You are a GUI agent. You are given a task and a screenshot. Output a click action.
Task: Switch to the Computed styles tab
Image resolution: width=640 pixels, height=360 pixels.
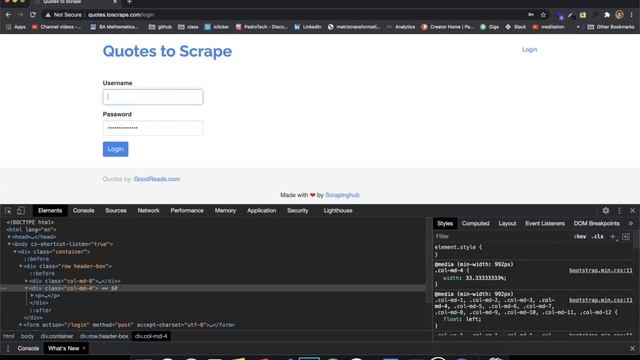pyautogui.click(x=476, y=224)
